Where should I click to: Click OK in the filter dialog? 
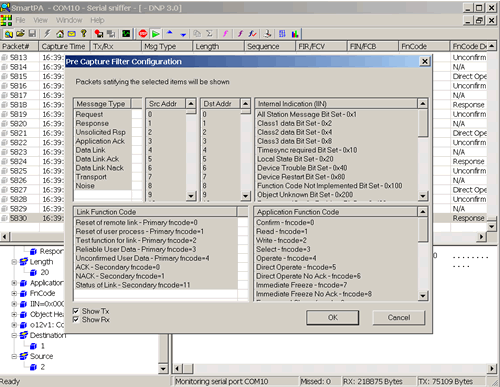(x=333, y=317)
